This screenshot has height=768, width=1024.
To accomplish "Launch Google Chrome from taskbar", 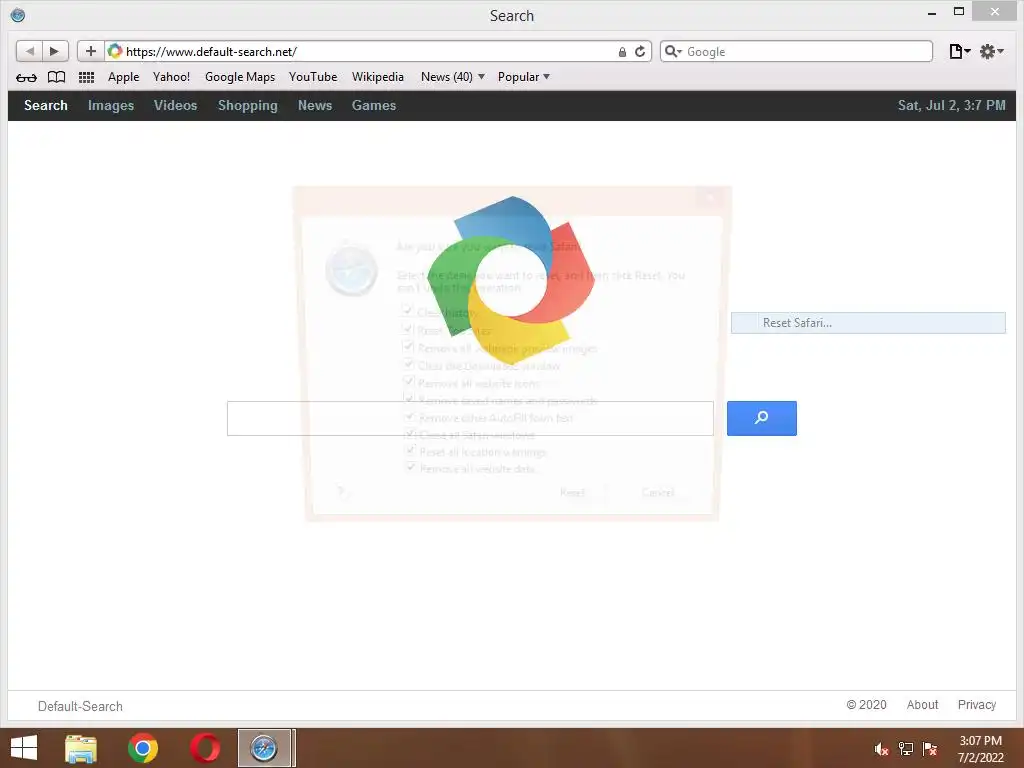I will tap(143, 748).
